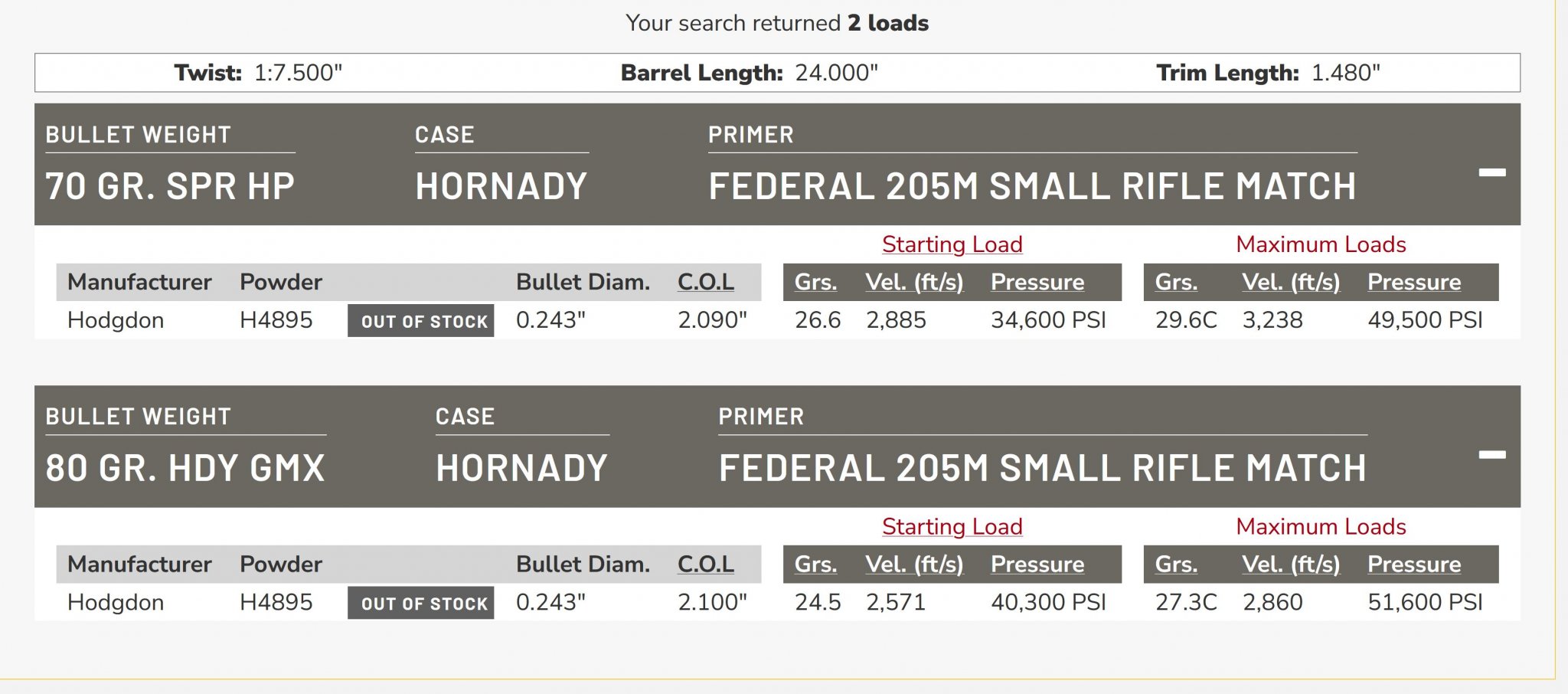Screen dimensions: 1568x694
Task: Click maximum Grs. header in 70 GR. table
Action: 1176,282
